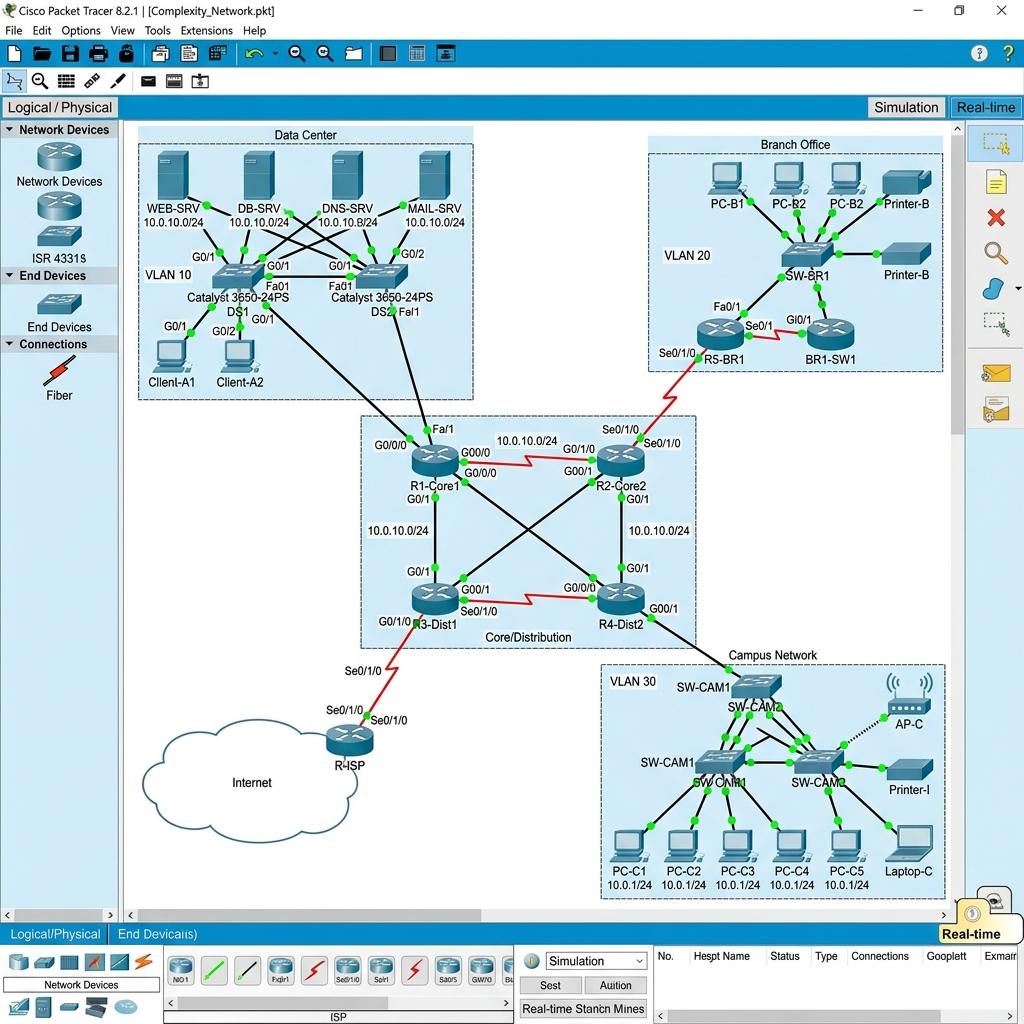Click the AP-C access point in Campus Network
The width and height of the screenshot is (1024, 1024).
tap(909, 696)
